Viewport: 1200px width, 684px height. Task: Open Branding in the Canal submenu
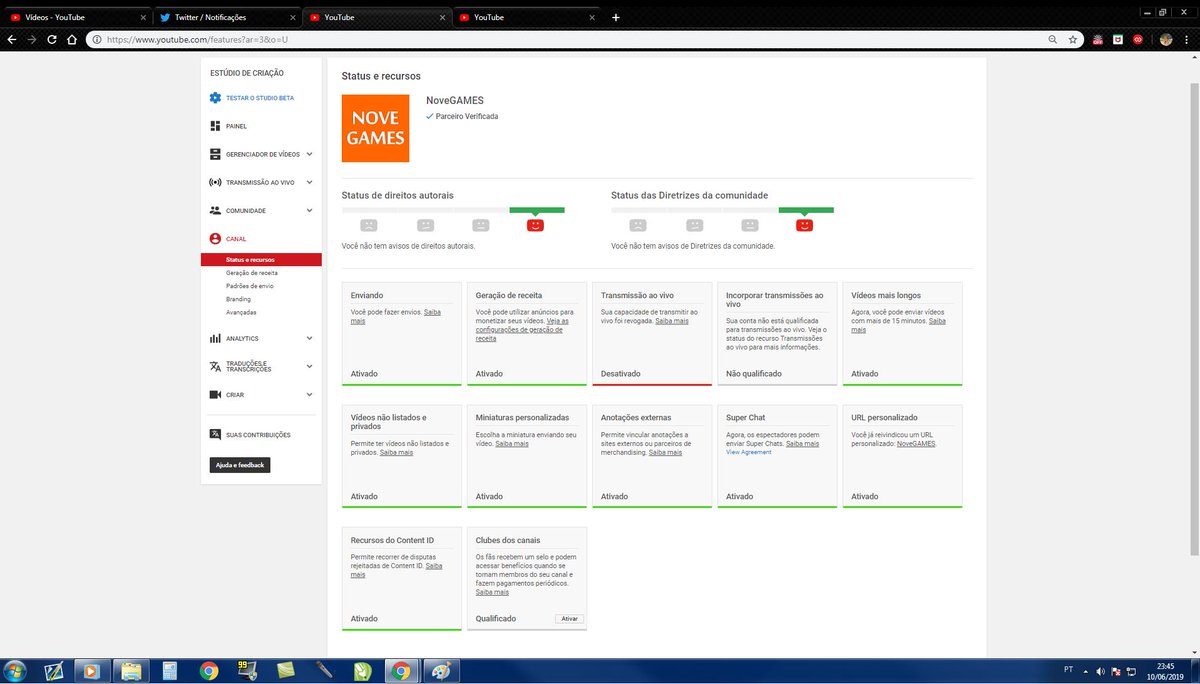(238, 299)
